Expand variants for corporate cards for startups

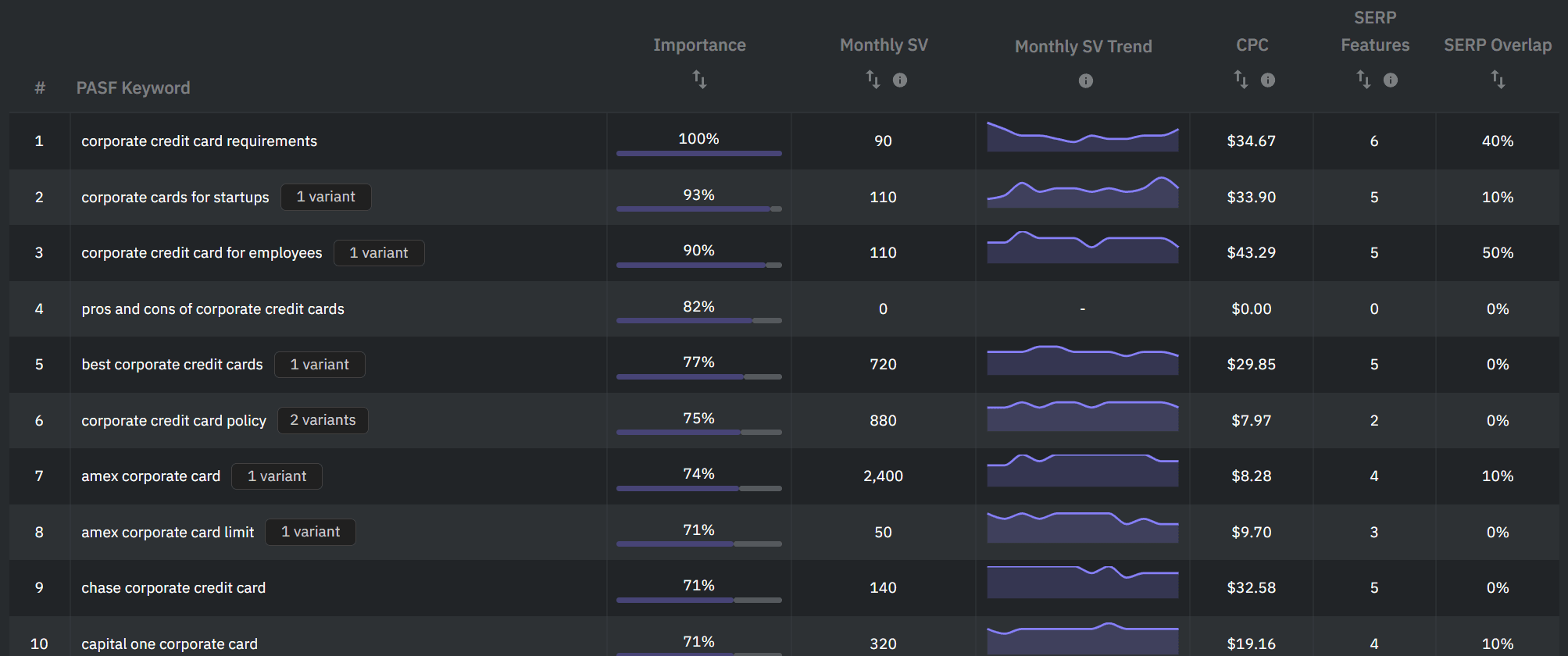click(x=326, y=197)
